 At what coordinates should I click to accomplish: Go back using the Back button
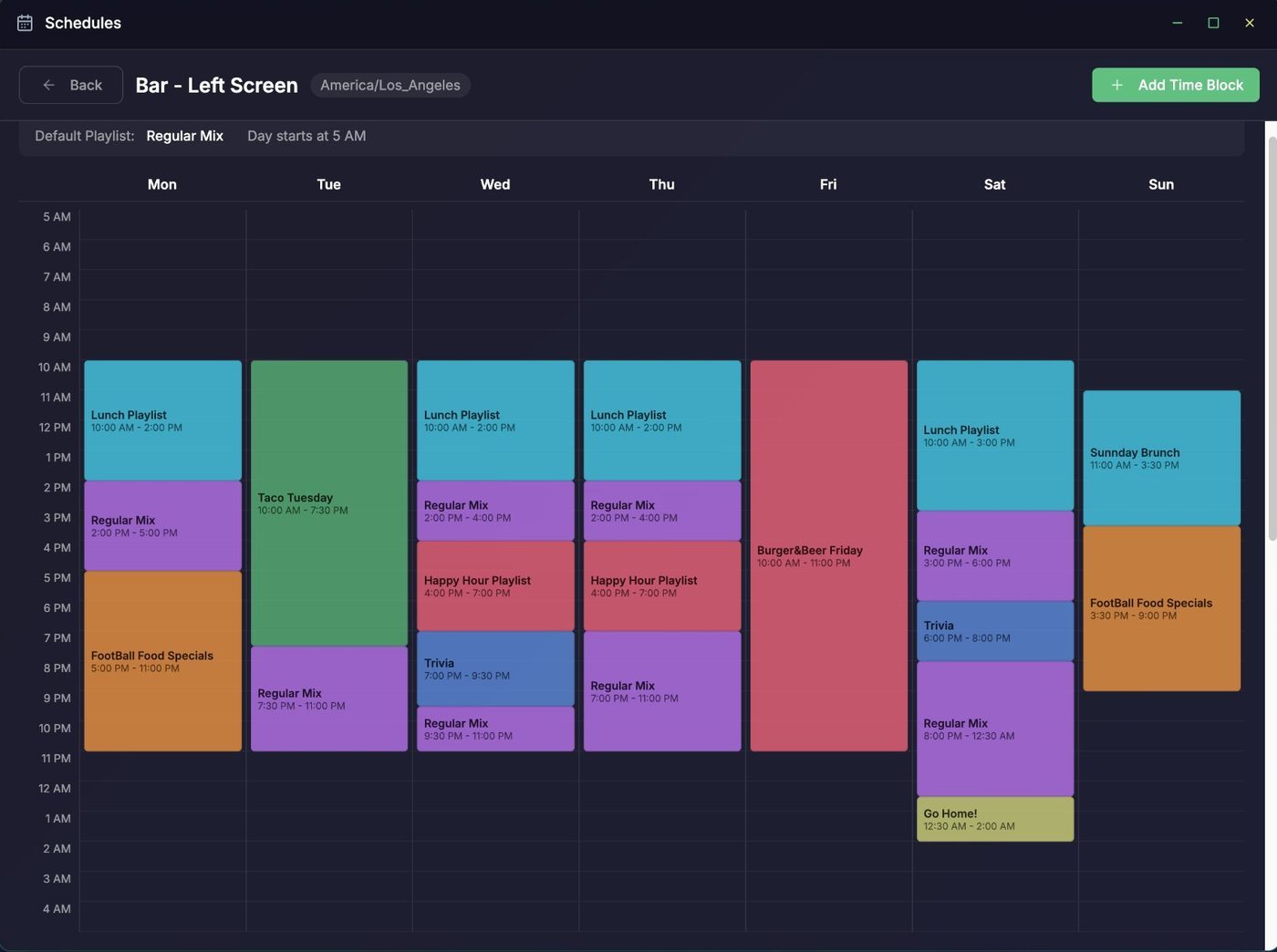coord(71,85)
